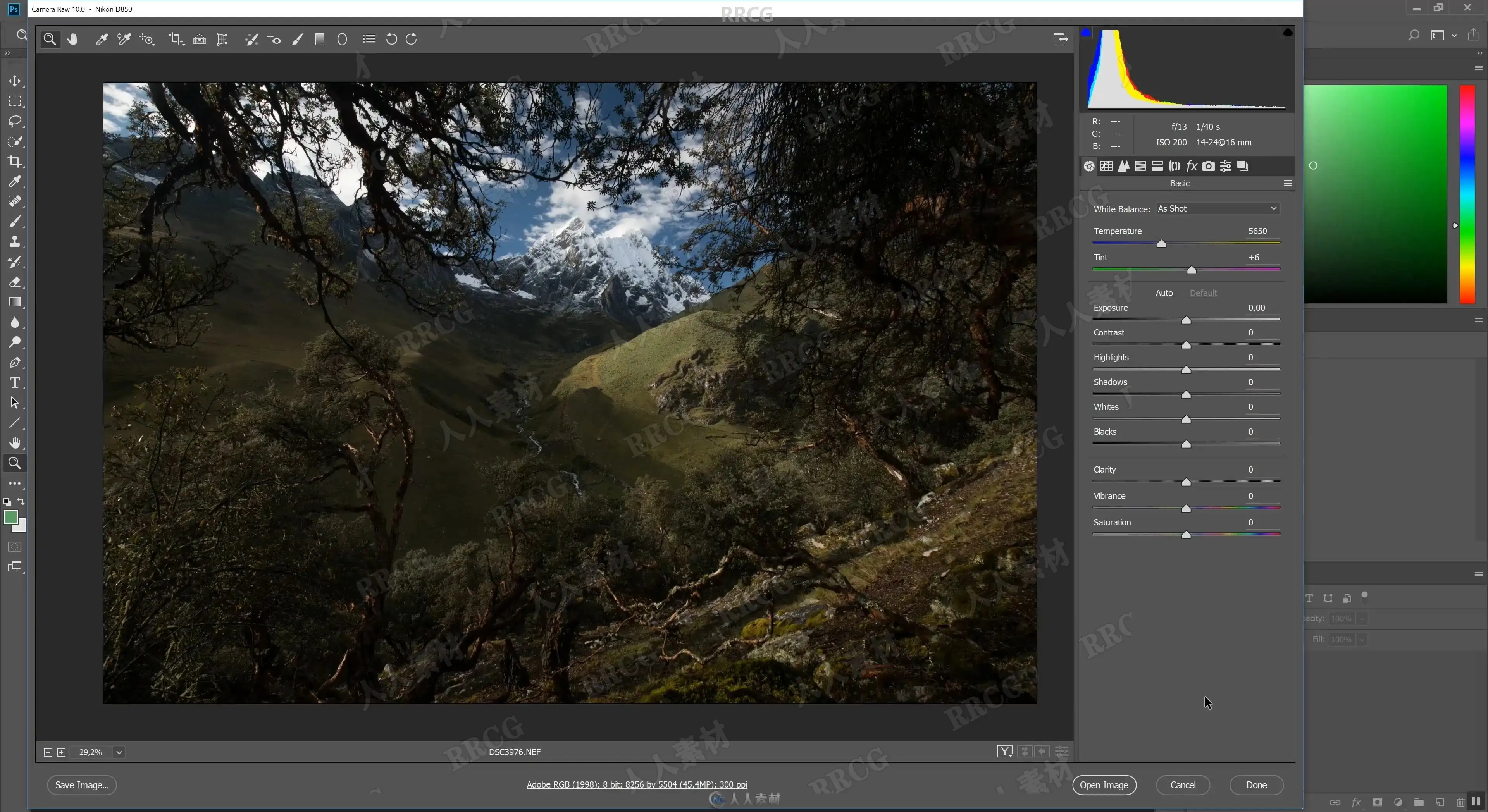Select the Graduated Filter tool
This screenshot has height=812, width=1488.
319,39
